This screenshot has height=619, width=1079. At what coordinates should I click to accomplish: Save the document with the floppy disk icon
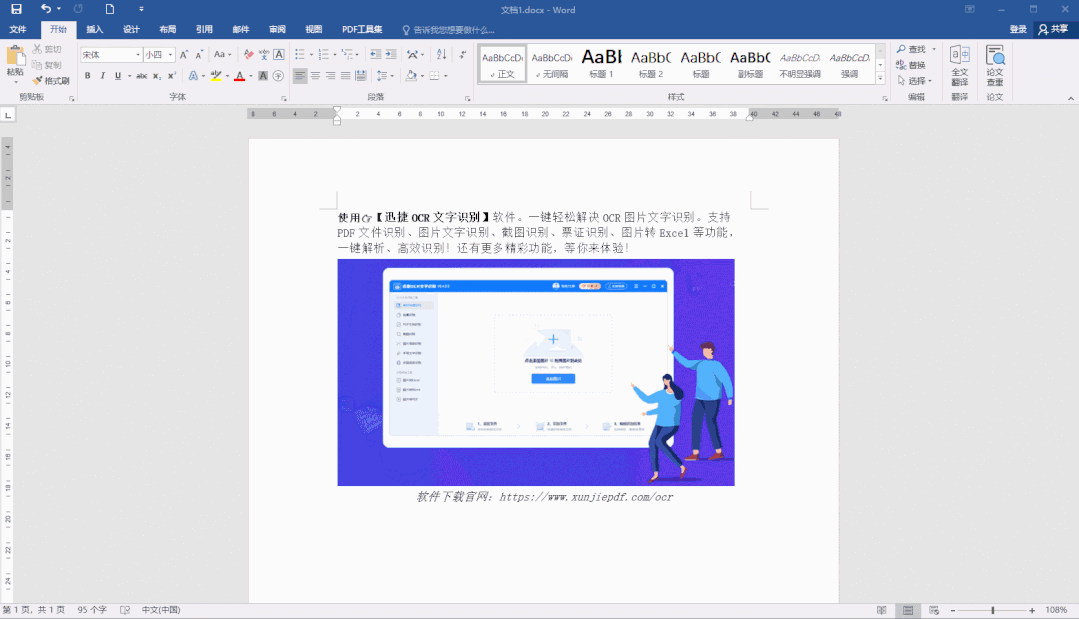click(17, 9)
